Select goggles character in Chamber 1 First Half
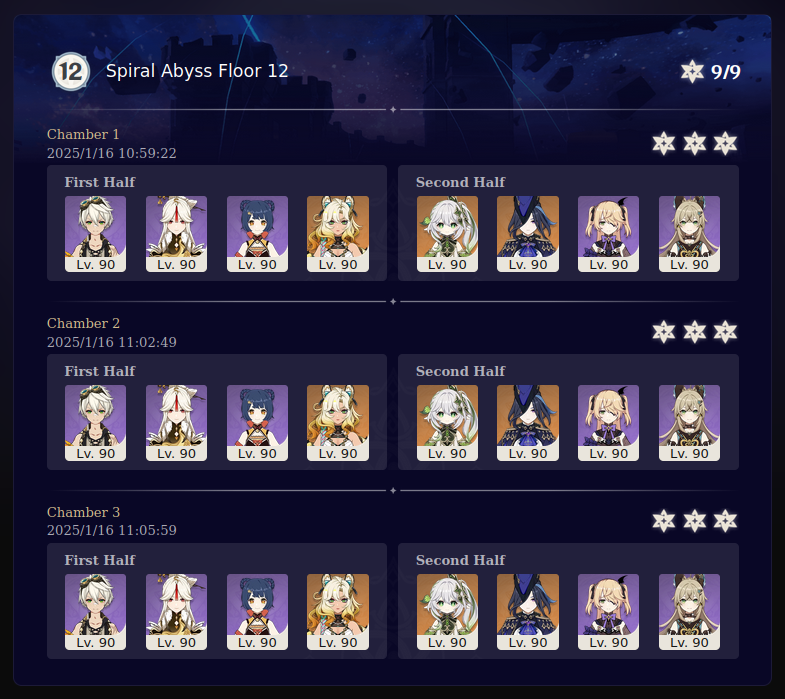Image resolution: width=785 pixels, height=699 pixels. click(95, 234)
